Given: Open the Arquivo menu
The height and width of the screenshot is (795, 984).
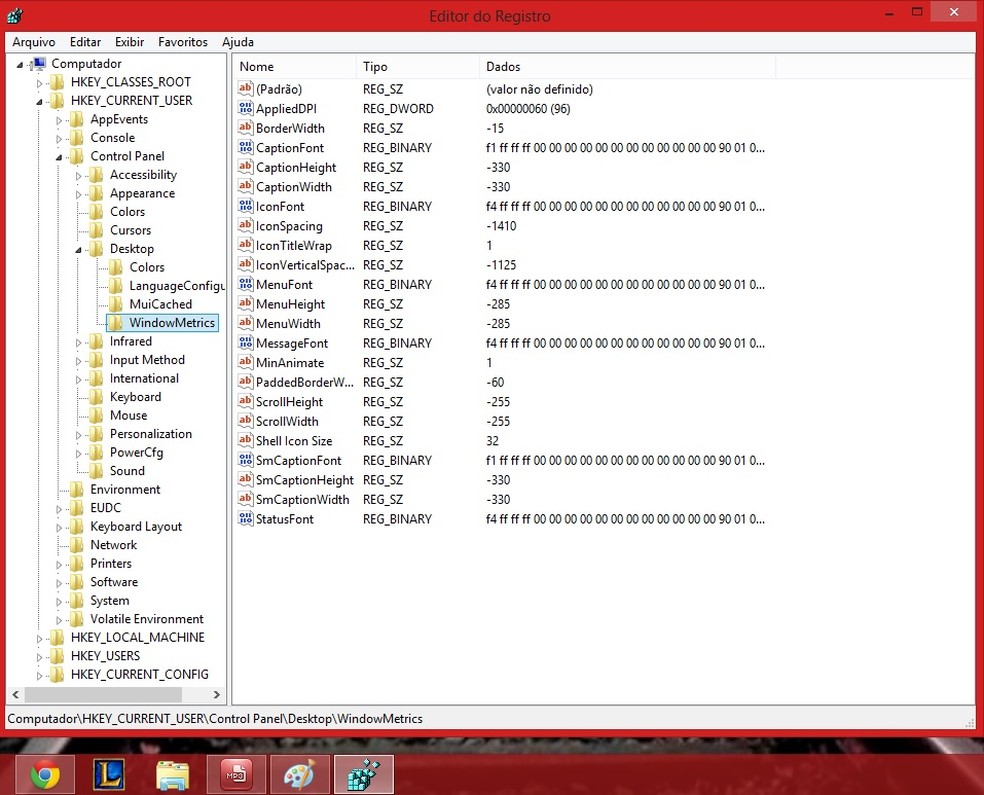Looking at the screenshot, I should pyautogui.click(x=33, y=42).
